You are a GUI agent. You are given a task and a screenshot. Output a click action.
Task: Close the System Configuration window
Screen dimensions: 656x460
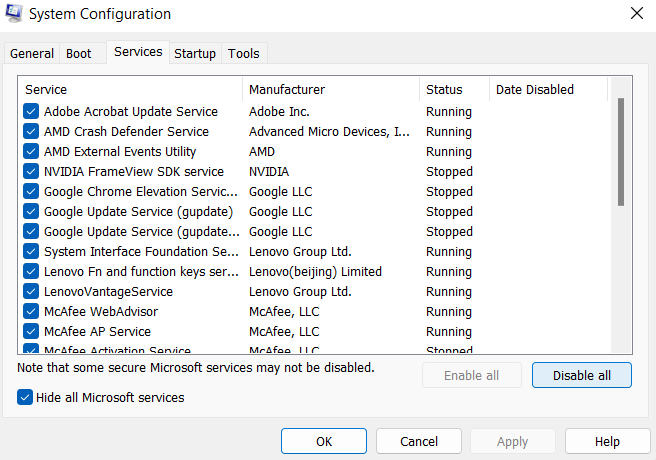point(636,14)
